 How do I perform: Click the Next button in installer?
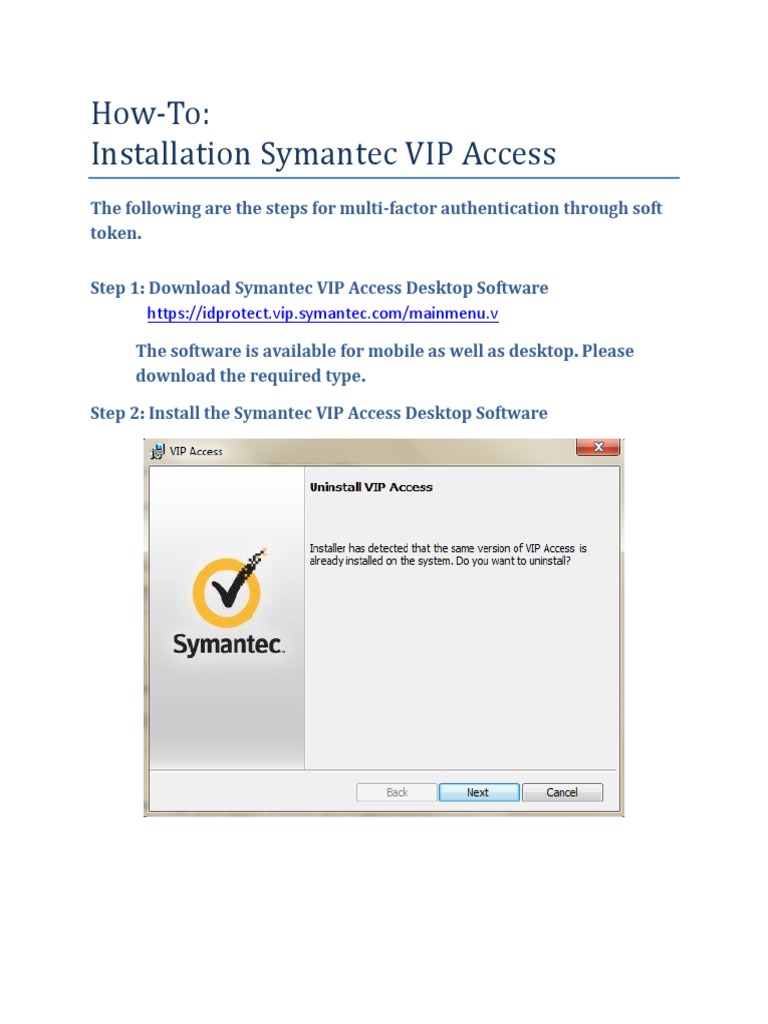point(479,792)
